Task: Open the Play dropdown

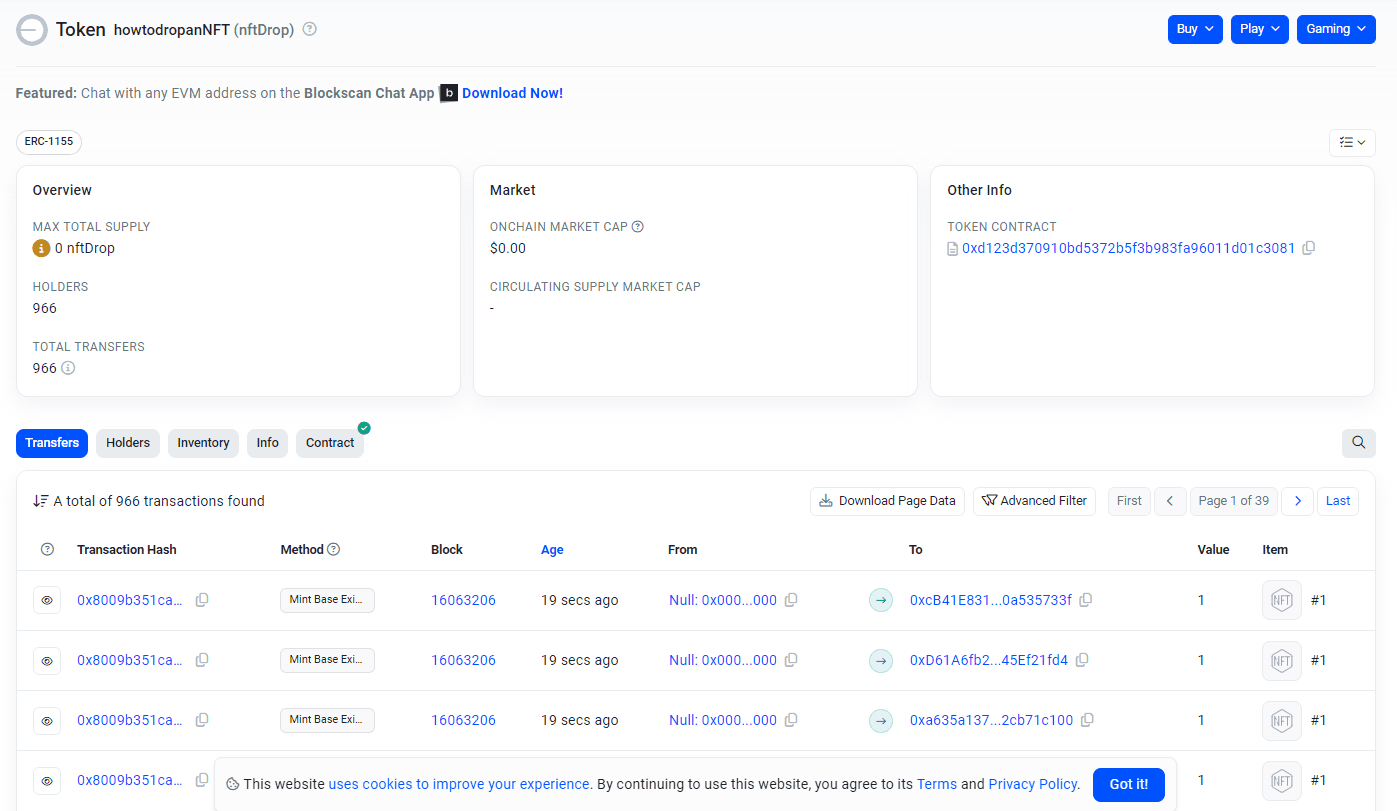Action: (1260, 29)
